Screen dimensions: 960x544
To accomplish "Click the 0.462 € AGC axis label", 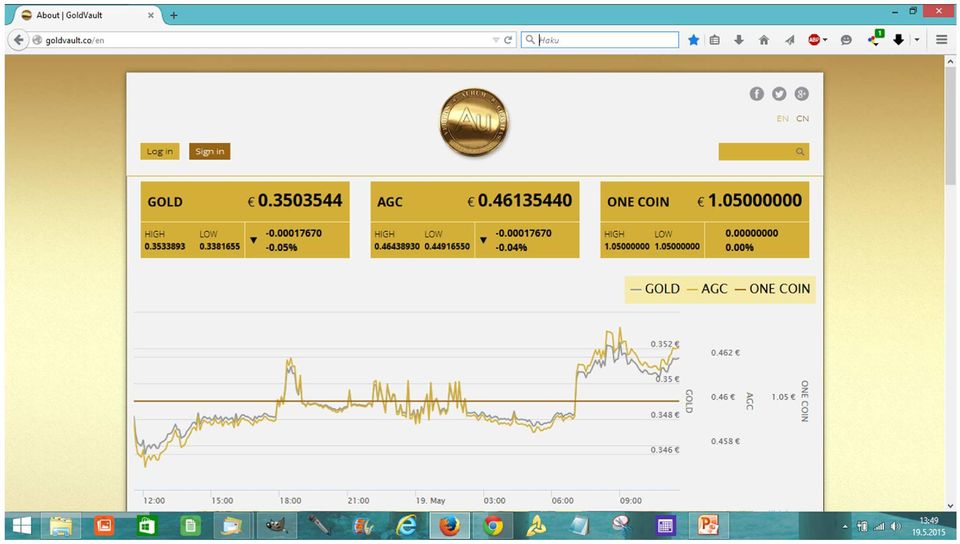I will pyautogui.click(x=726, y=352).
